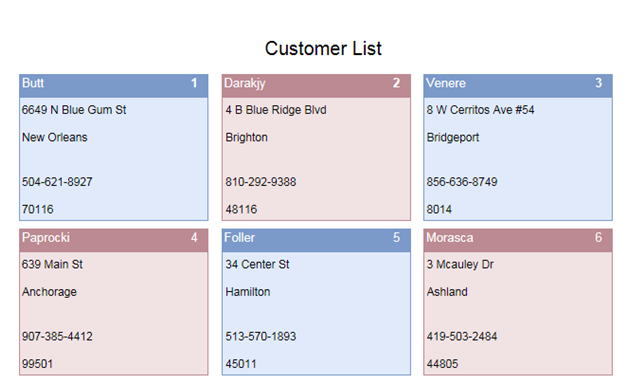
Task: Select the Brighton city field
Action: [x=246, y=137]
